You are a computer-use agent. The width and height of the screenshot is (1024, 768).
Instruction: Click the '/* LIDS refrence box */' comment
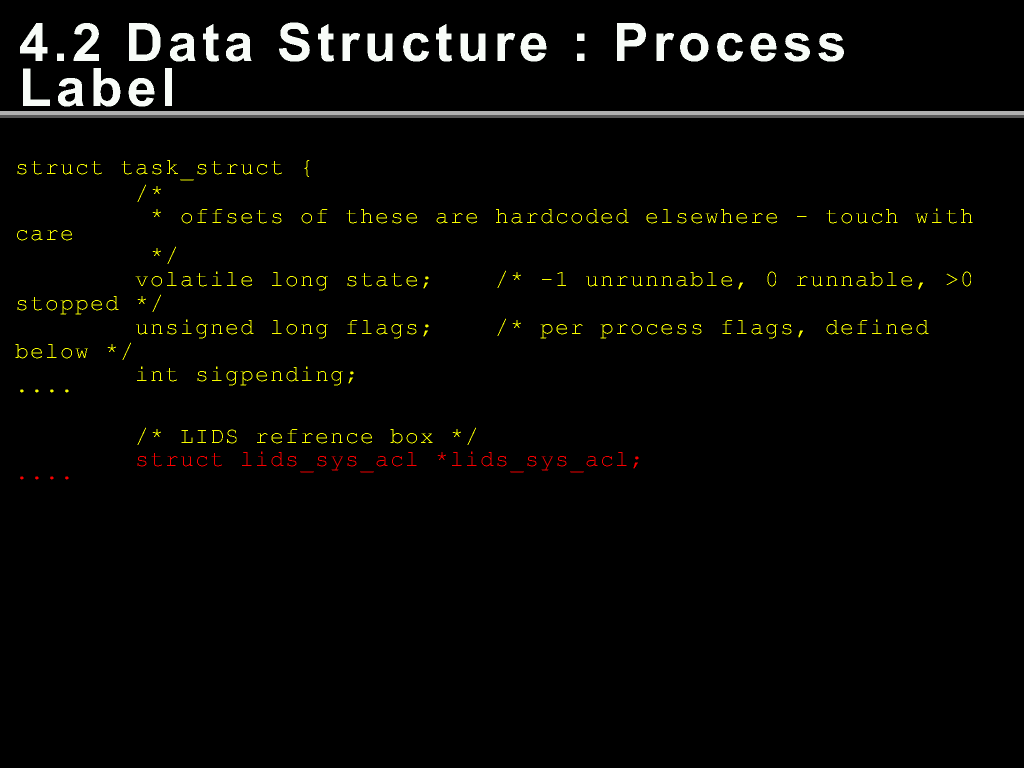(307, 436)
